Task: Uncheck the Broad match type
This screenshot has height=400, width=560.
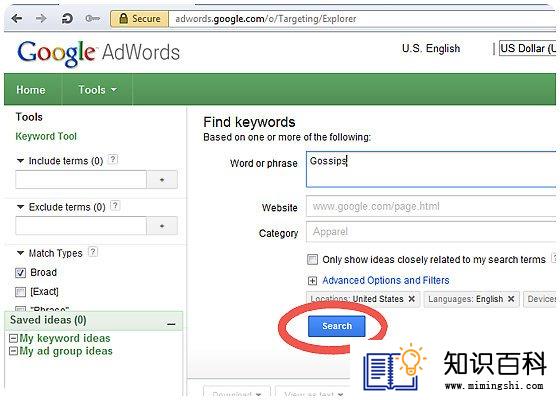Action: (x=20, y=273)
